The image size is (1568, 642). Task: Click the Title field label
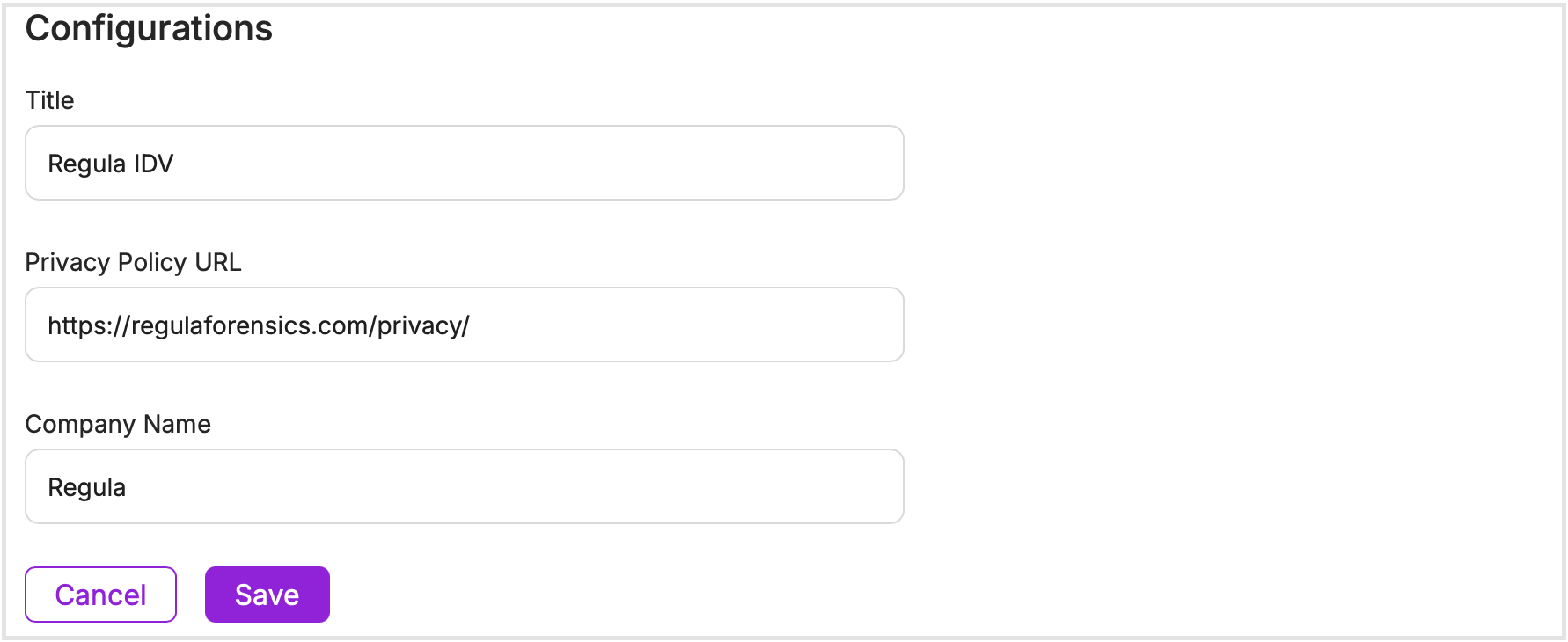coord(49,100)
